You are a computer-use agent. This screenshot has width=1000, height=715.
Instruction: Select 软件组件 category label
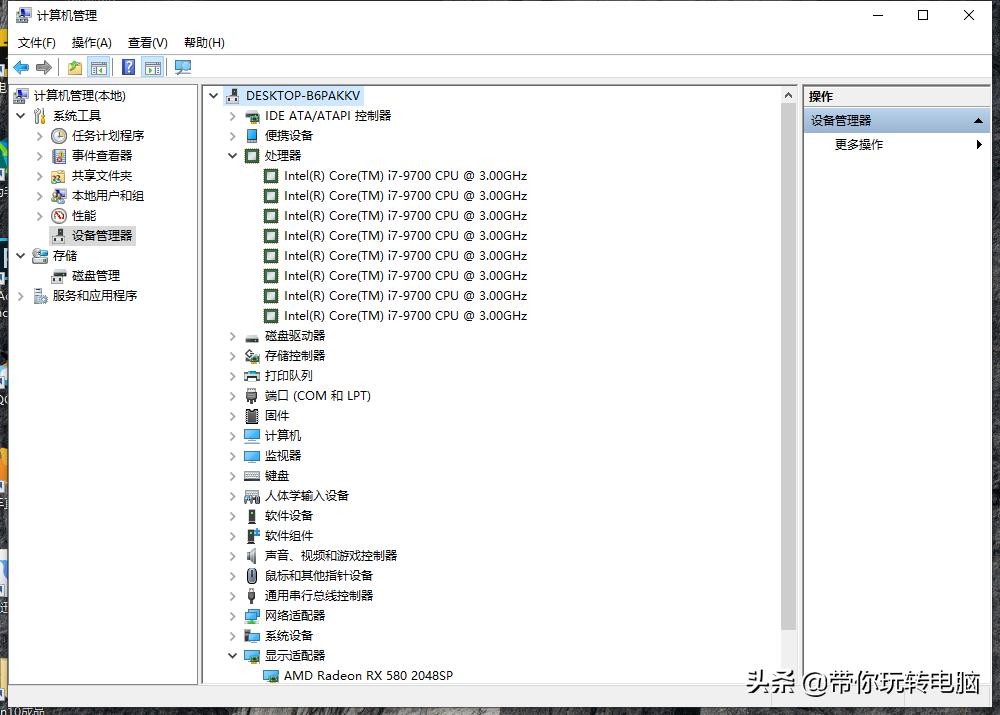point(289,536)
